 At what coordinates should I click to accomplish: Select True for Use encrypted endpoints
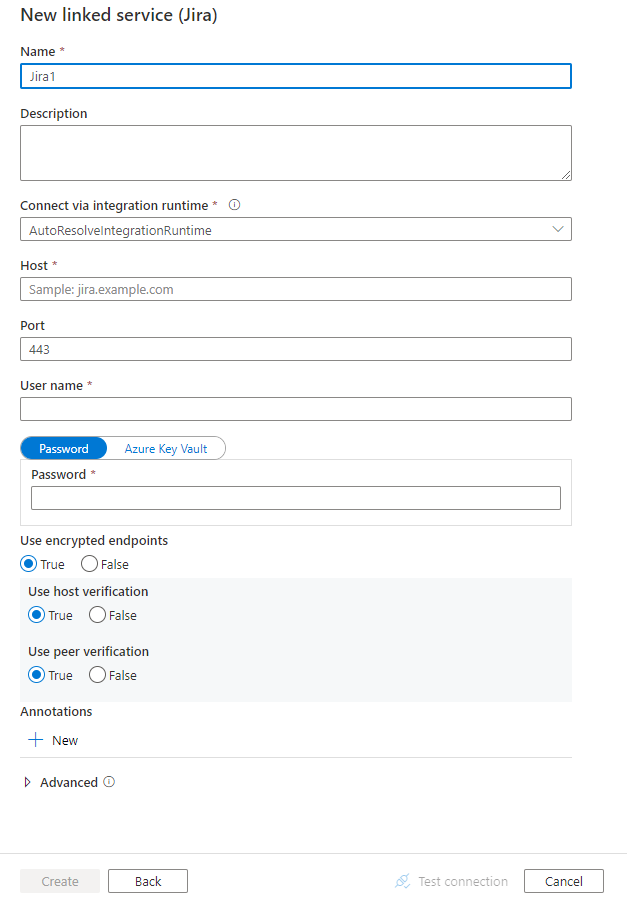(30, 564)
